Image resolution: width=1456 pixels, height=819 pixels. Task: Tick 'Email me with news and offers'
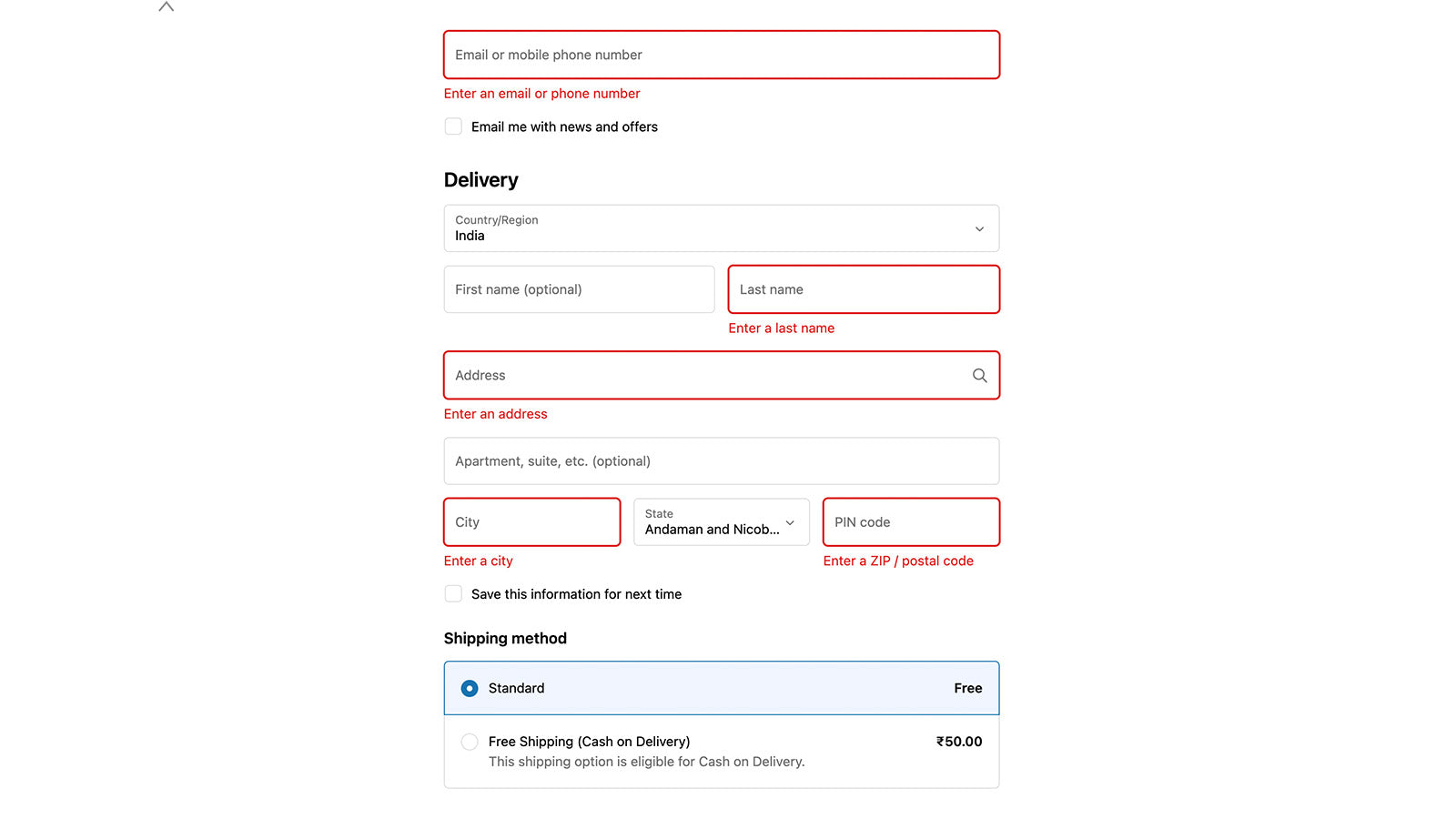(453, 126)
